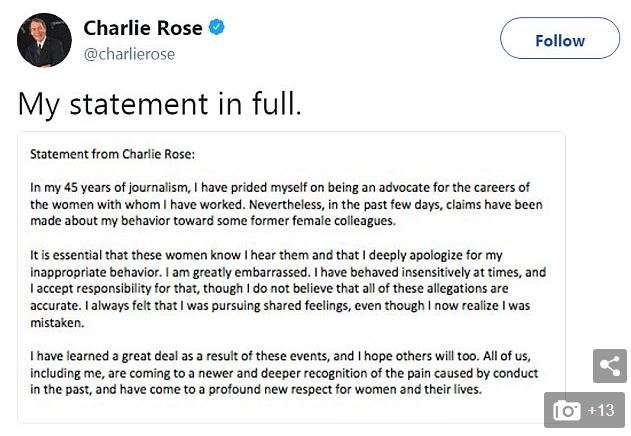
Task: Click the paragraph starting "It is essential"
Action: (286, 289)
